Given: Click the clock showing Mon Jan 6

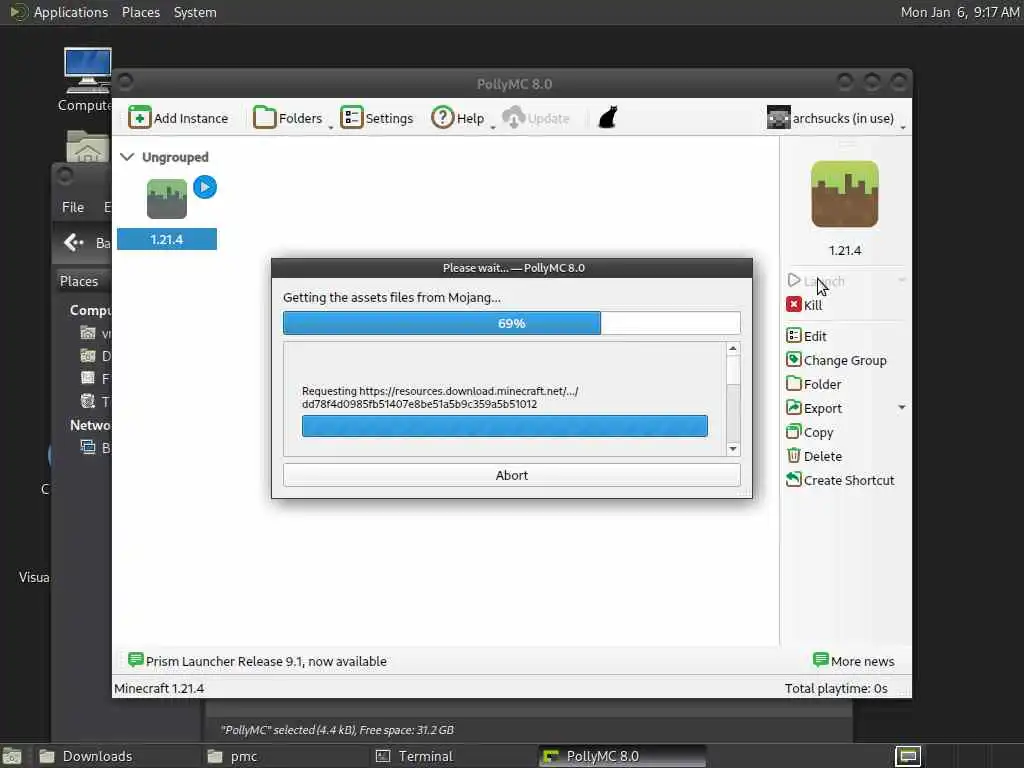Looking at the screenshot, I should tap(959, 12).
